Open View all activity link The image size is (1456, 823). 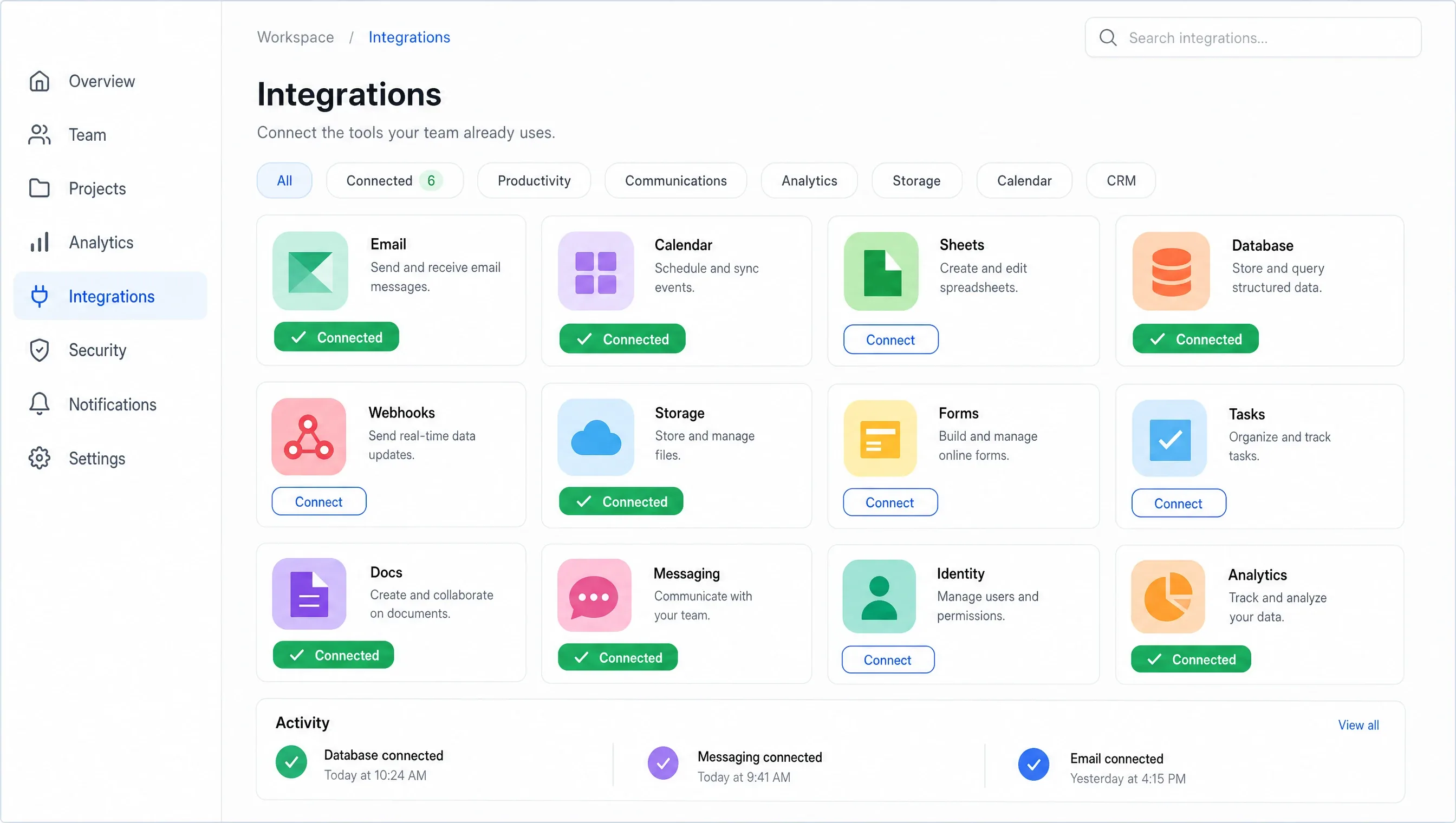click(x=1358, y=724)
